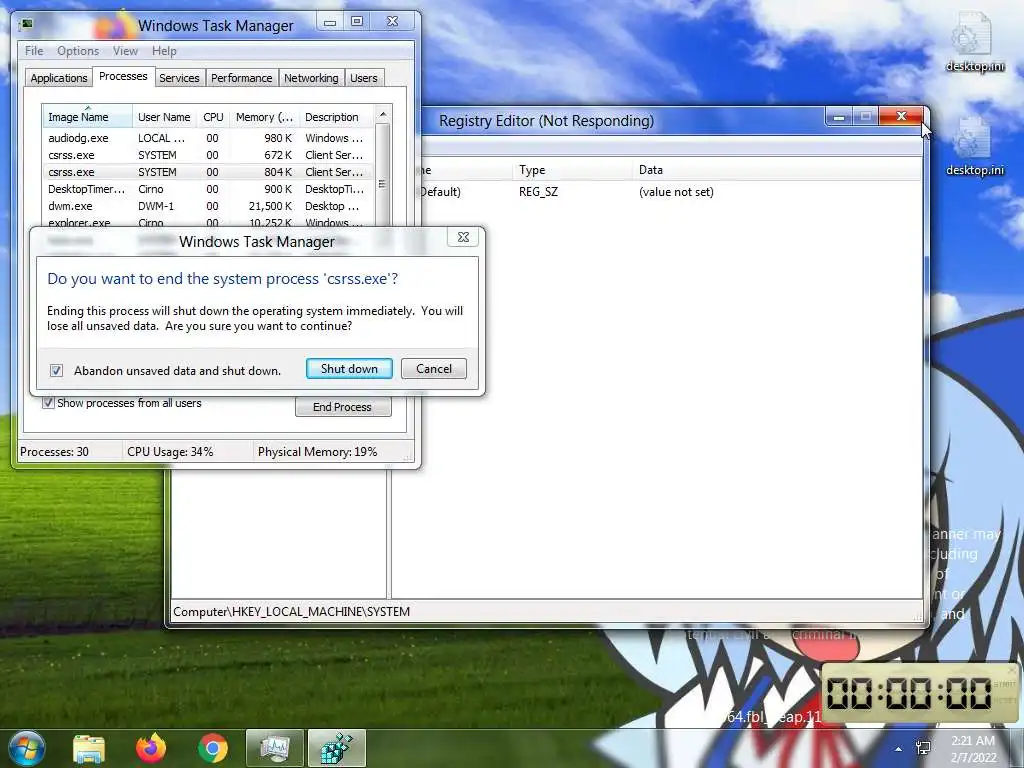Switch to Task Manager taskbar button
1024x768 pixels.
point(275,748)
